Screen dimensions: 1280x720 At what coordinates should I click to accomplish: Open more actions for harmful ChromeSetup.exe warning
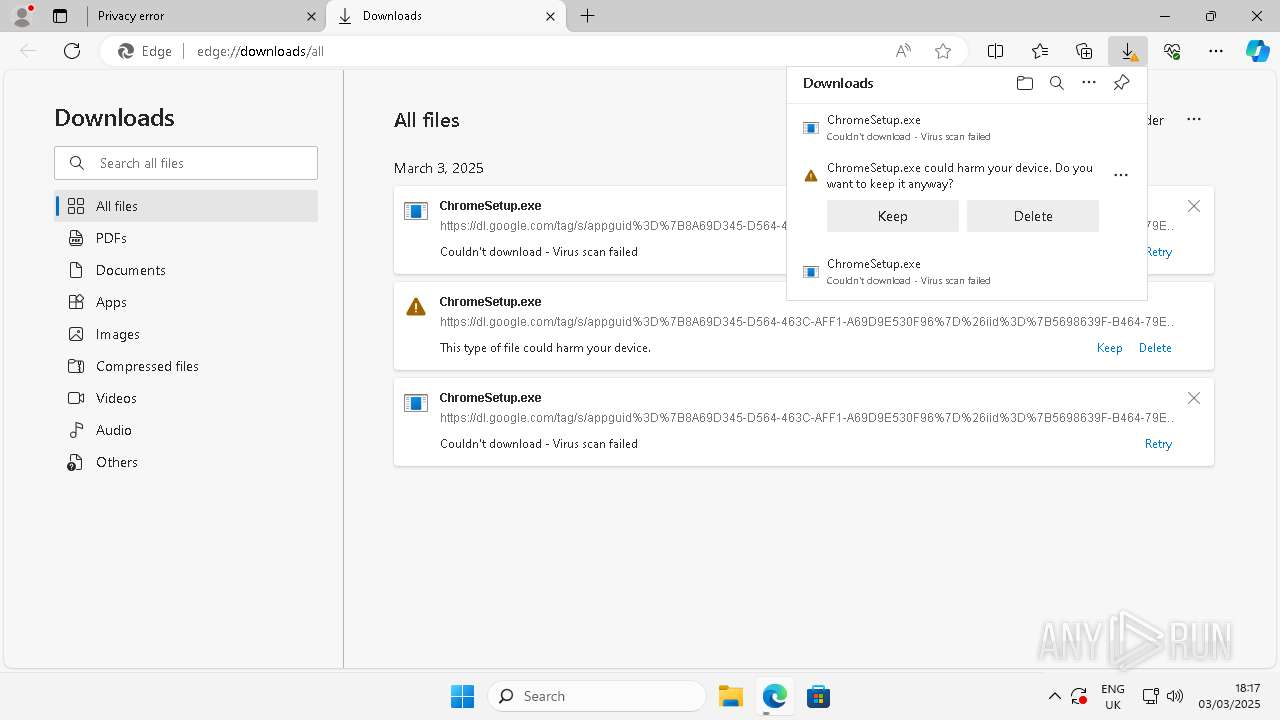[x=1121, y=175]
